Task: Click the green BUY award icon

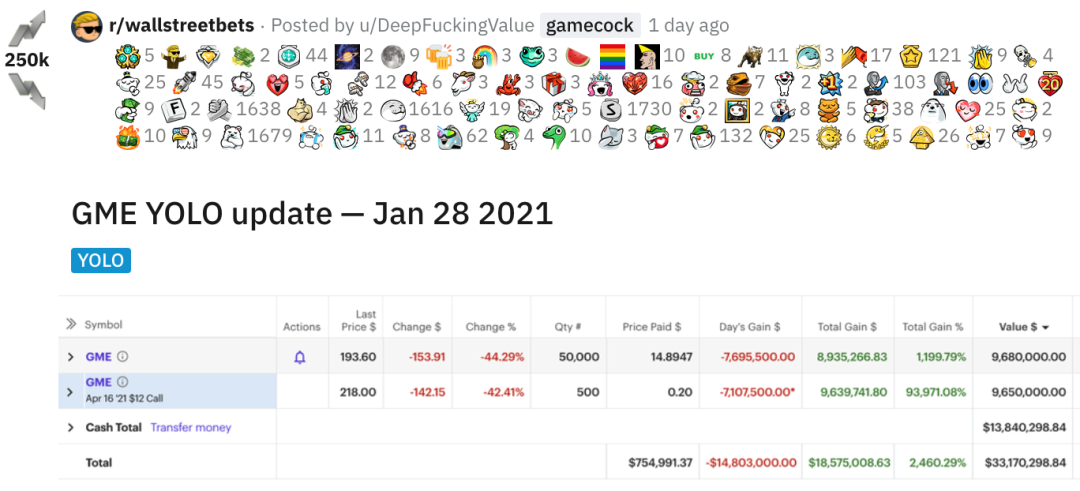Action: (x=704, y=55)
